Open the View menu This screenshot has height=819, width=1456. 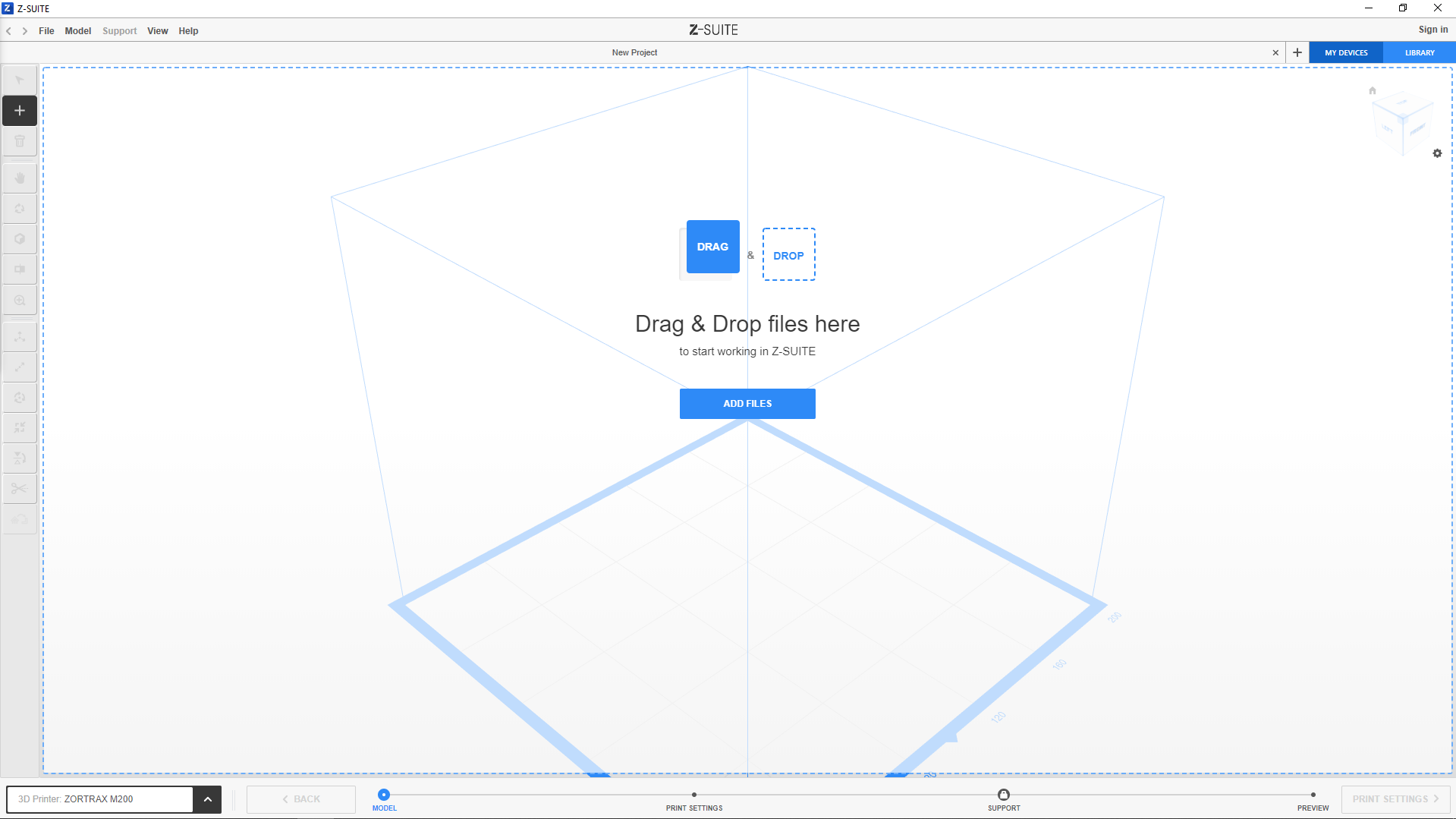[x=157, y=31]
